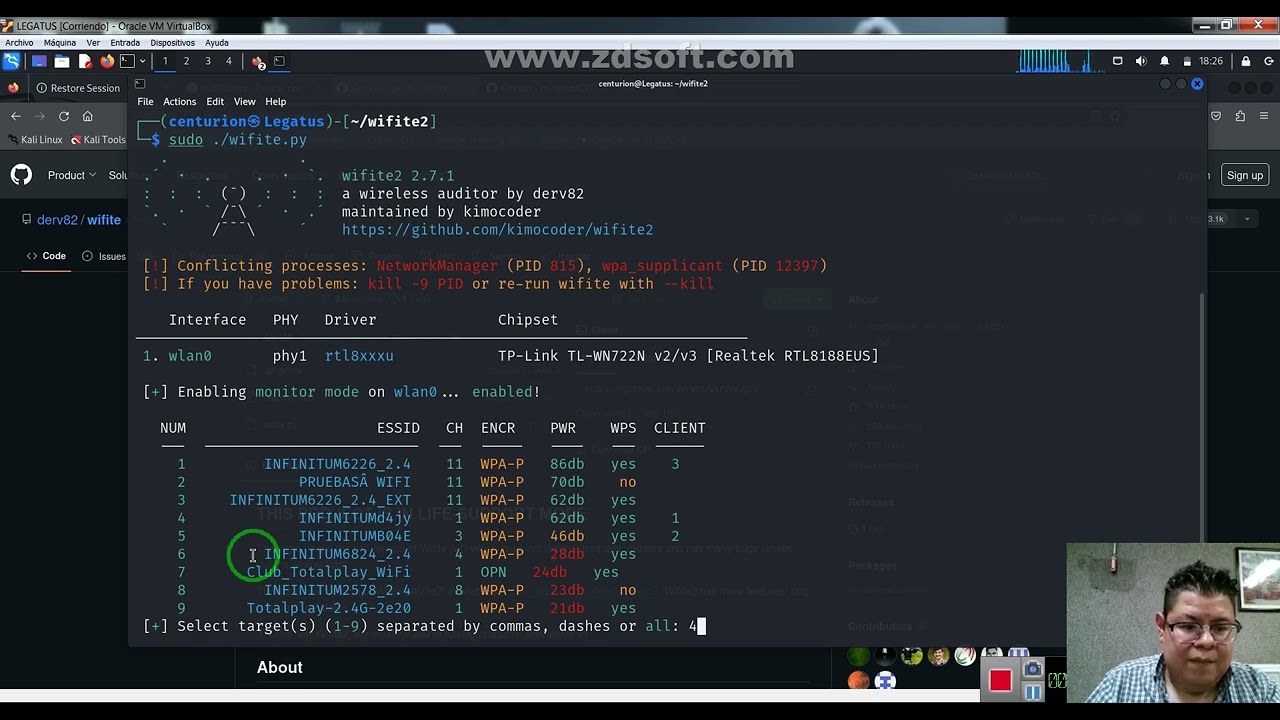This screenshot has height=720, width=1280.
Task: Open the terminal Actions menu
Action: coord(179,101)
